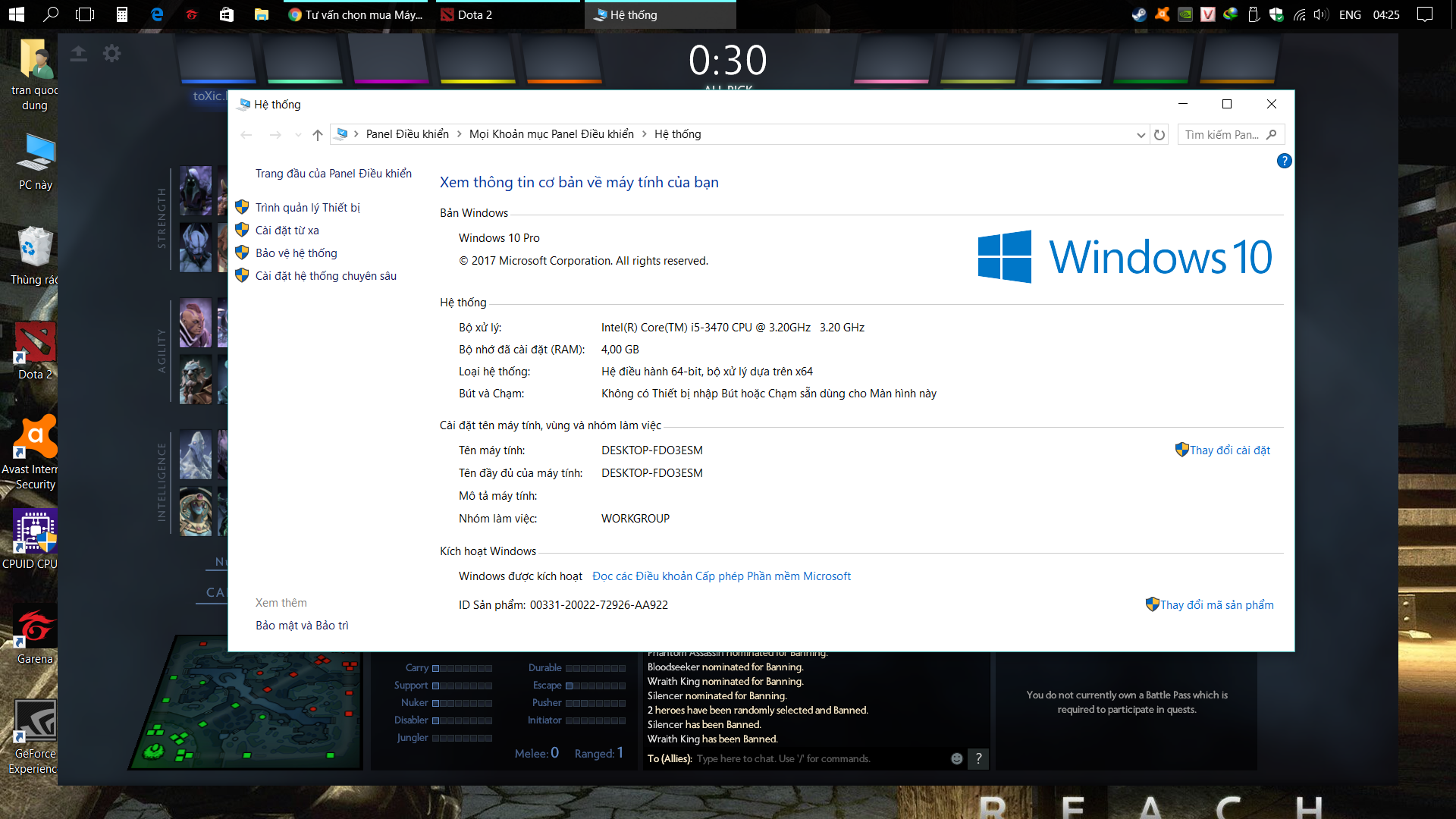This screenshot has width=1456, height=819.
Task: Open the Action Center notifications icon
Action: 1425,14
